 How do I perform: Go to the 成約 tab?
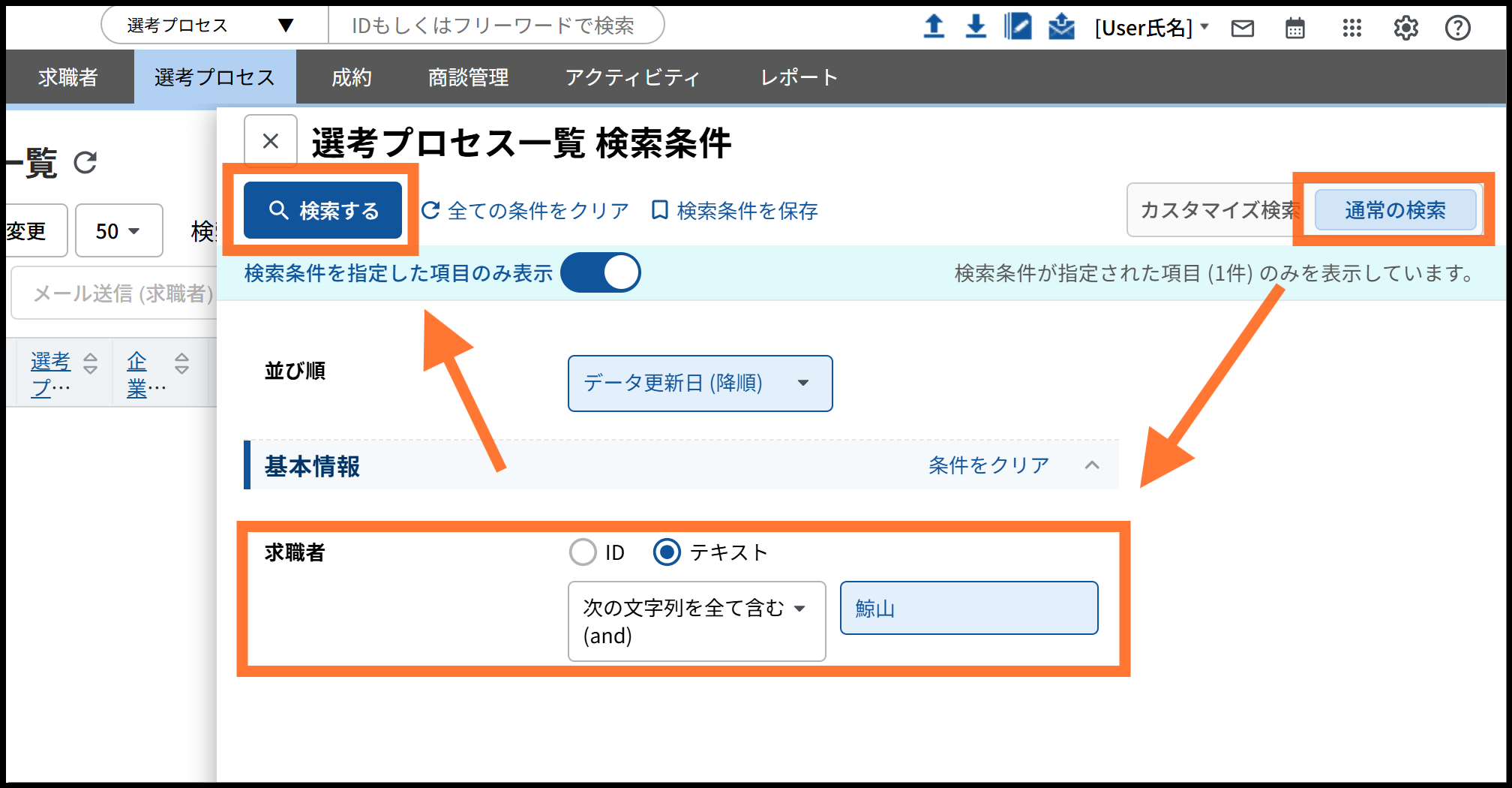coord(351,77)
